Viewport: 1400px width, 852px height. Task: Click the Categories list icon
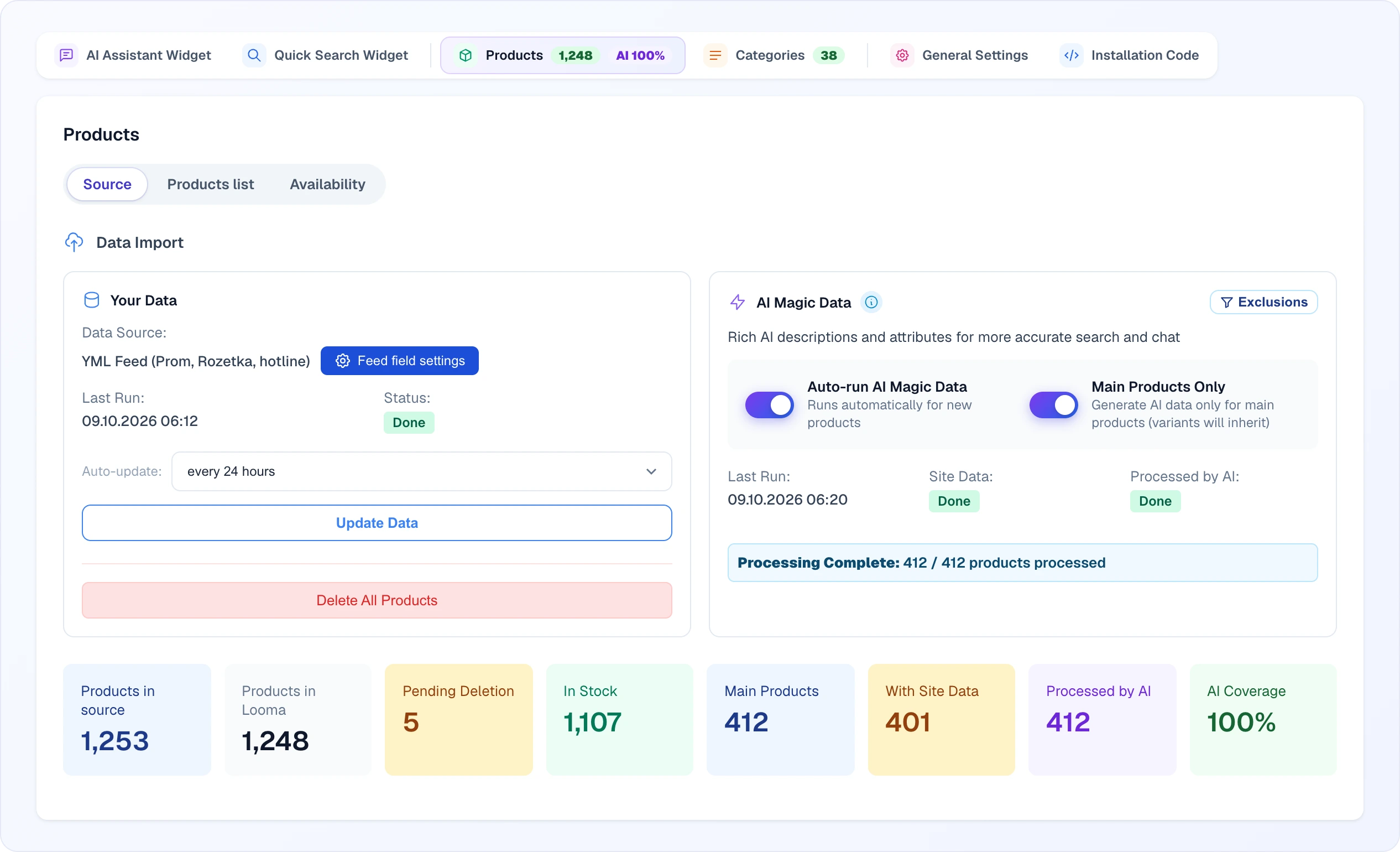click(x=715, y=55)
